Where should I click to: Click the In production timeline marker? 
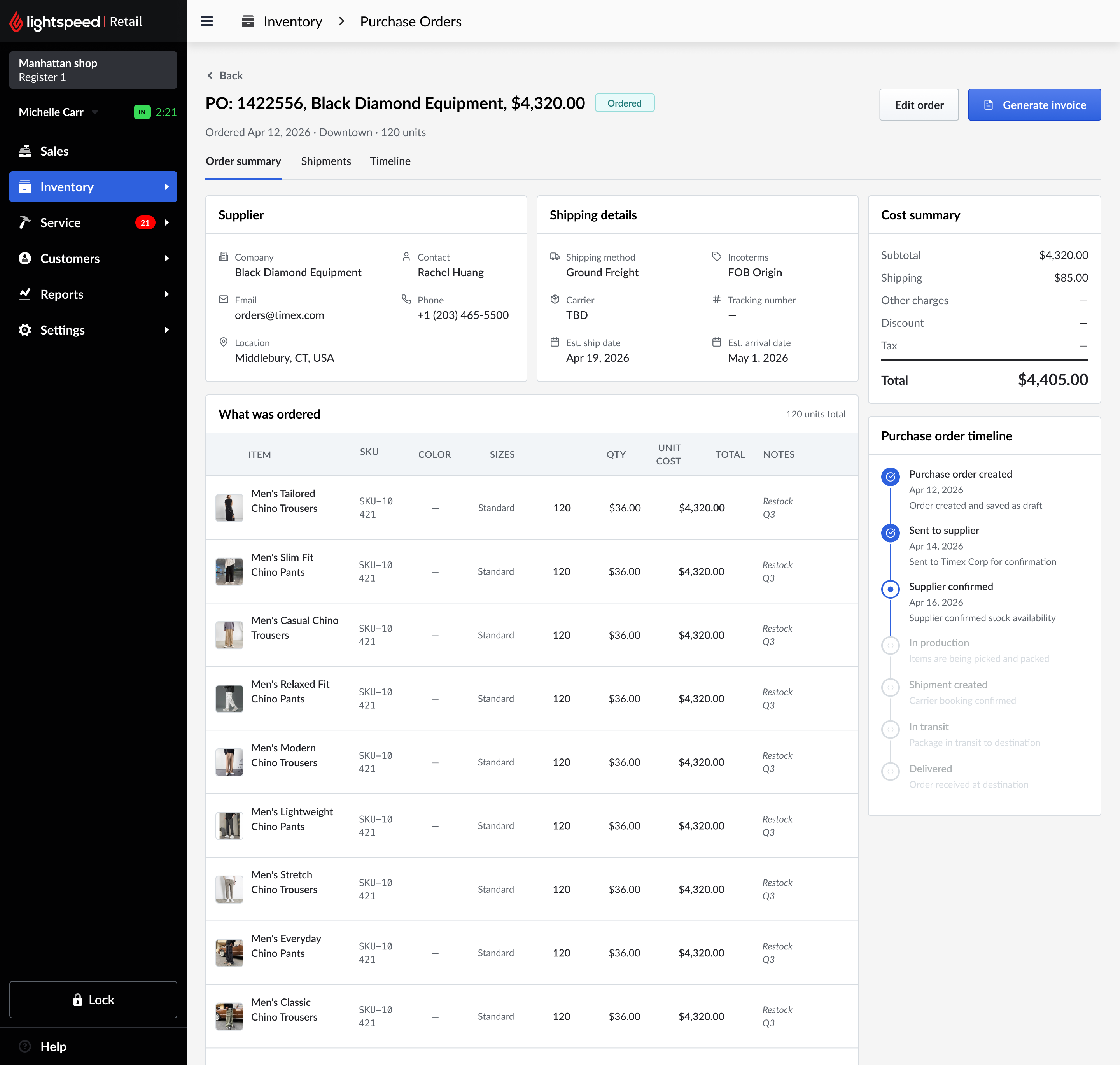pyautogui.click(x=890, y=645)
